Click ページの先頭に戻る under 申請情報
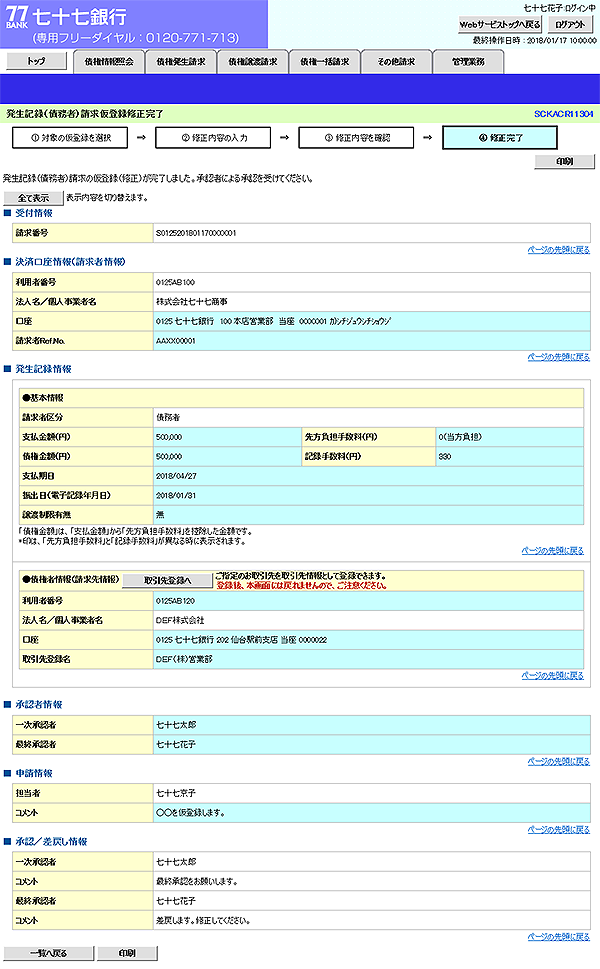600x969 pixels. click(x=559, y=829)
